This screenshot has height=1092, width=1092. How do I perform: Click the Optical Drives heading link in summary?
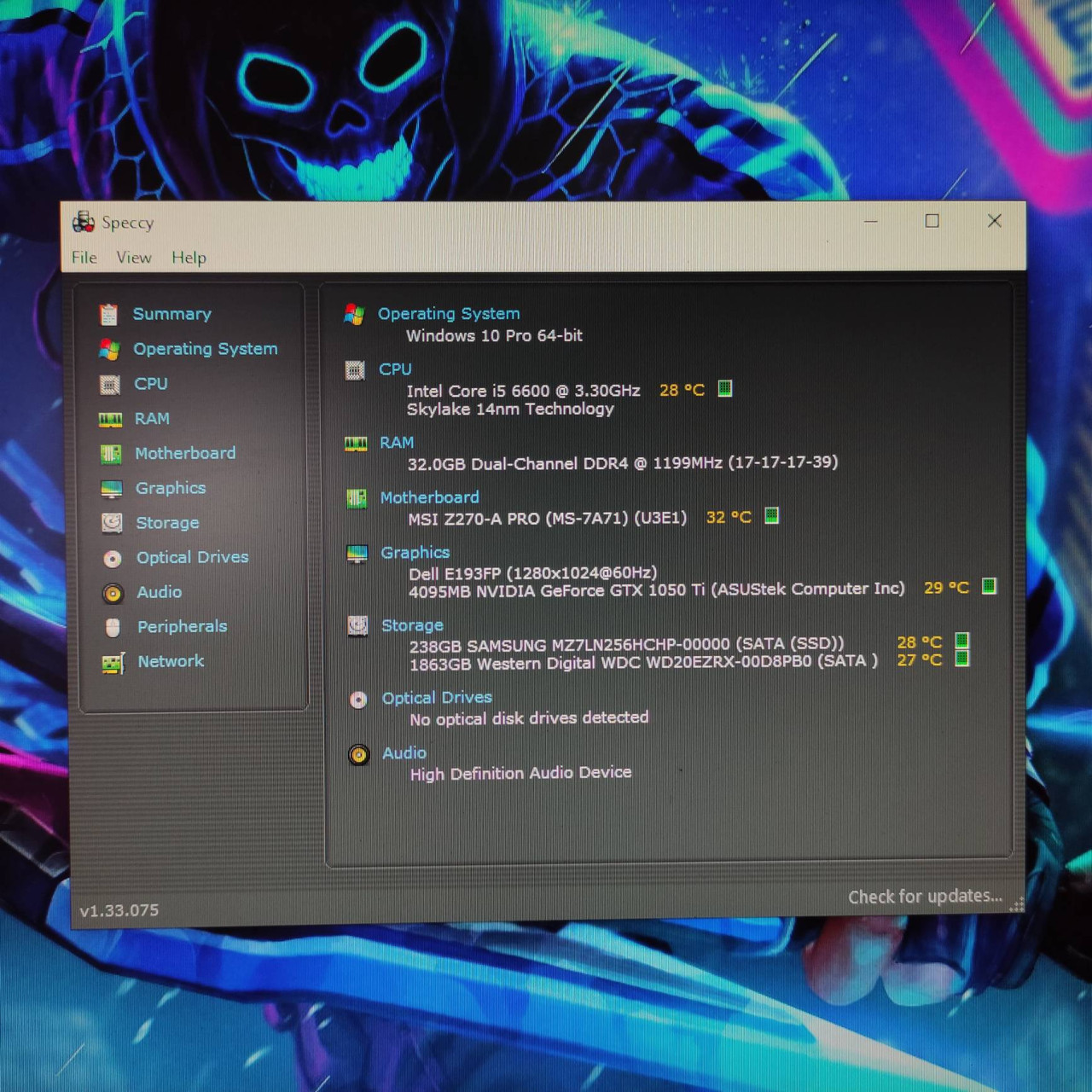click(x=437, y=698)
